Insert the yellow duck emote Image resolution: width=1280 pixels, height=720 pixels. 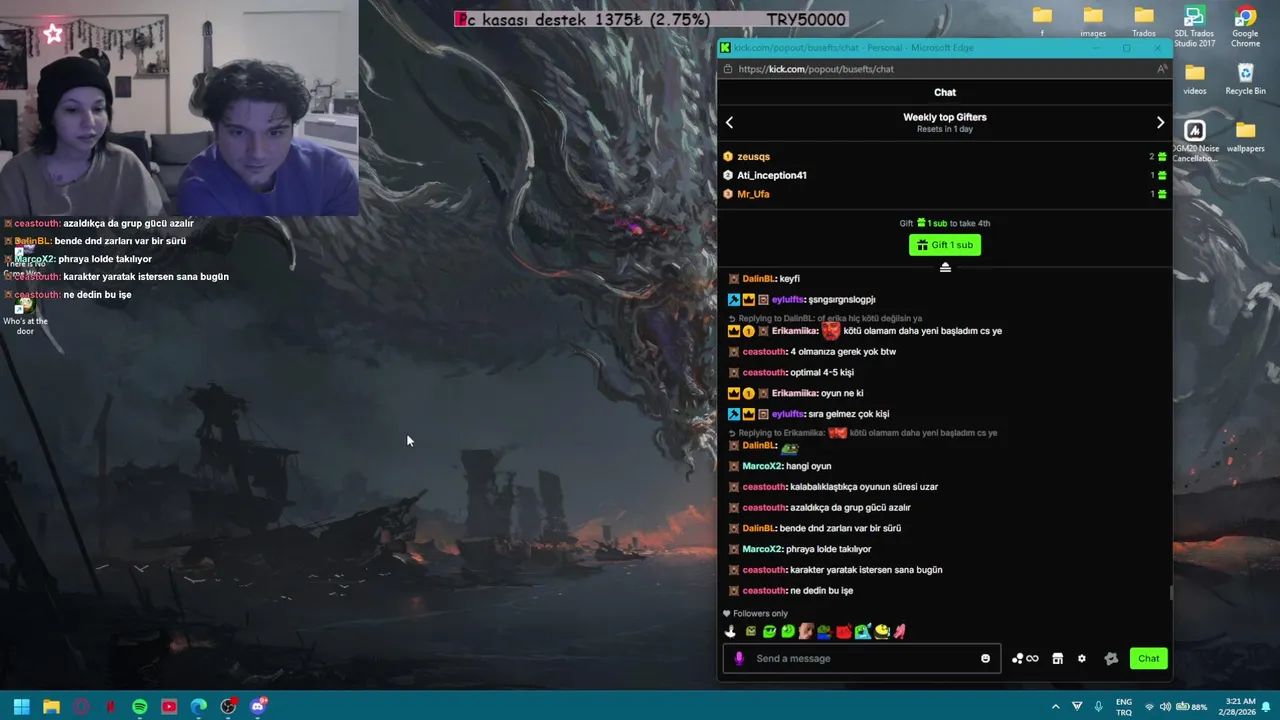coord(881,631)
